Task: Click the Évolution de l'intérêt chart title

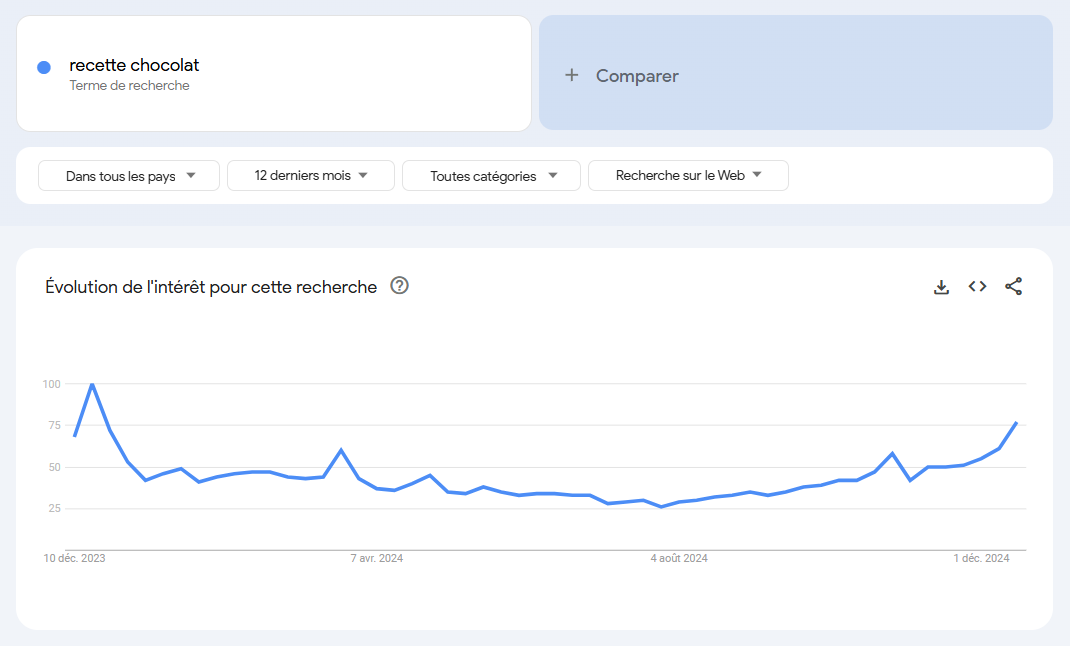Action: (211, 287)
